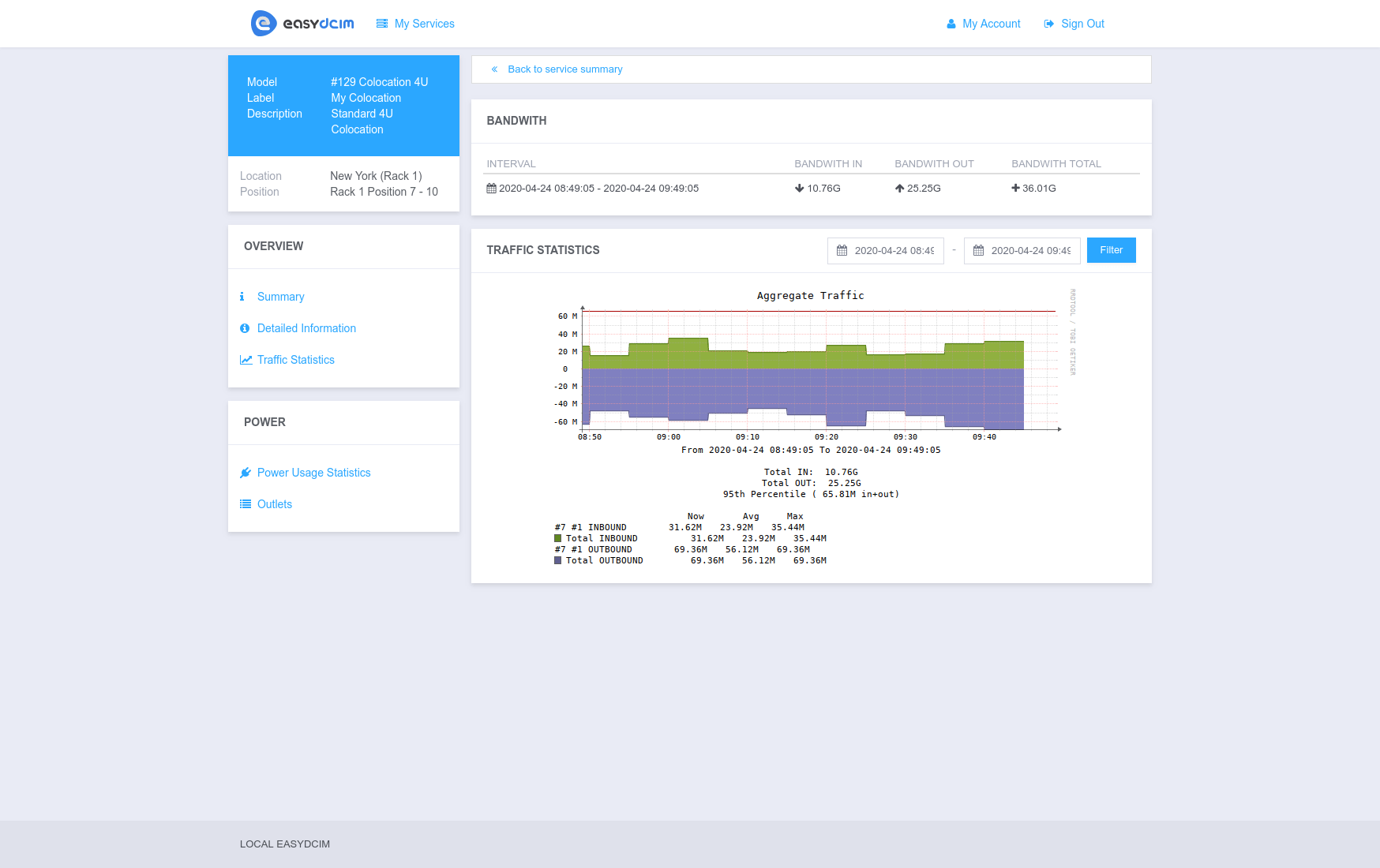Follow the Back to service summary link

tap(565, 69)
